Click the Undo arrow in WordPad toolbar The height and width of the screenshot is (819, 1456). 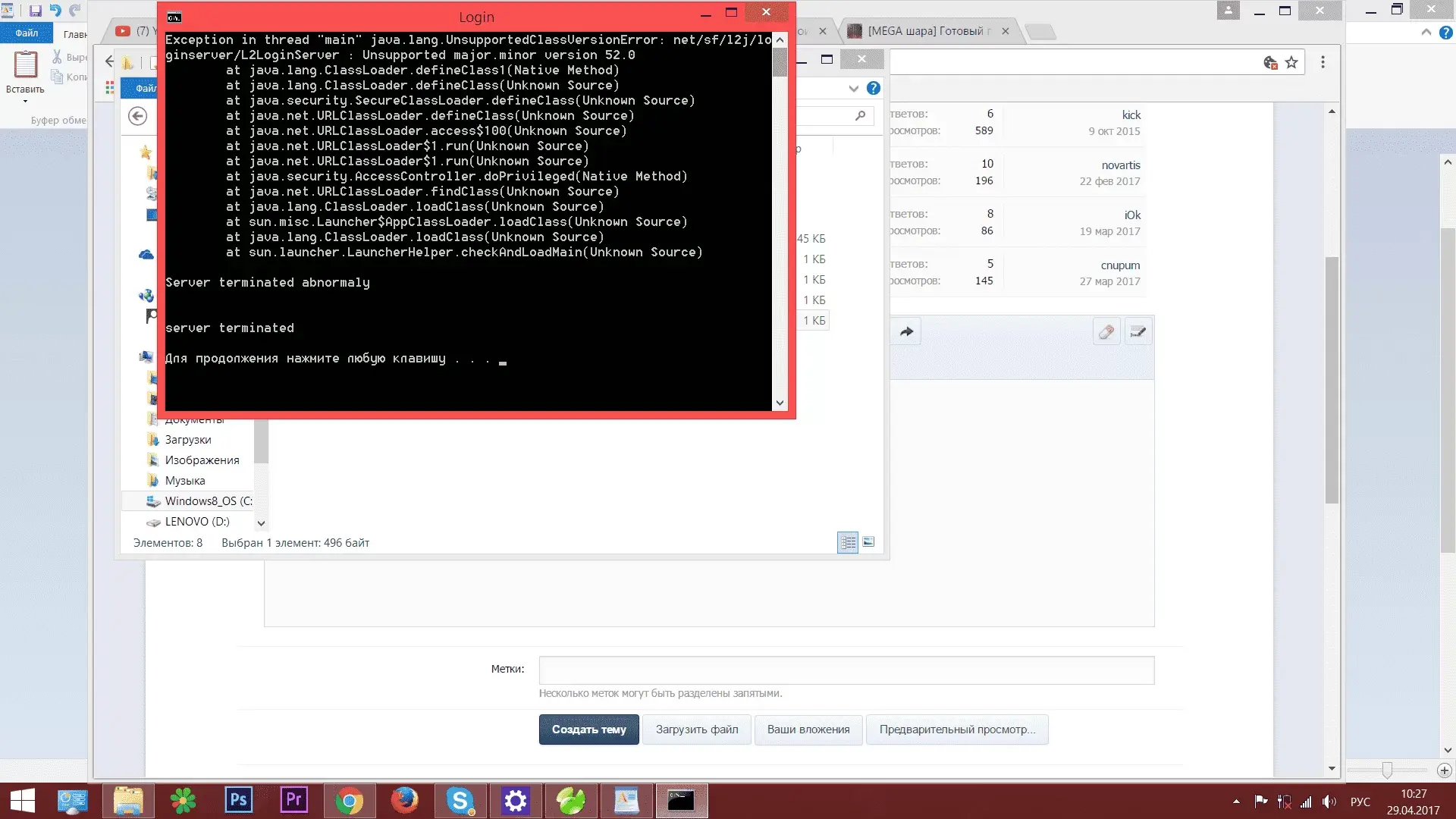pos(55,11)
